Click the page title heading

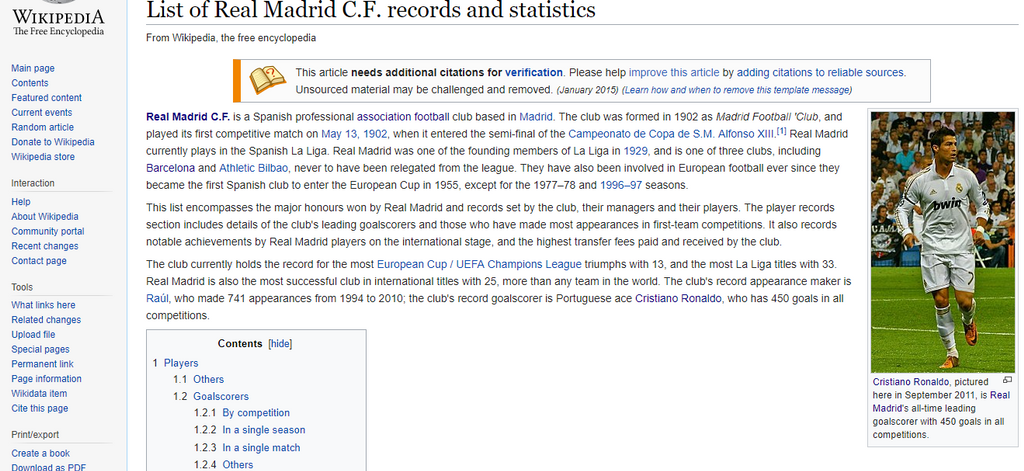click(x=371, y=9)
